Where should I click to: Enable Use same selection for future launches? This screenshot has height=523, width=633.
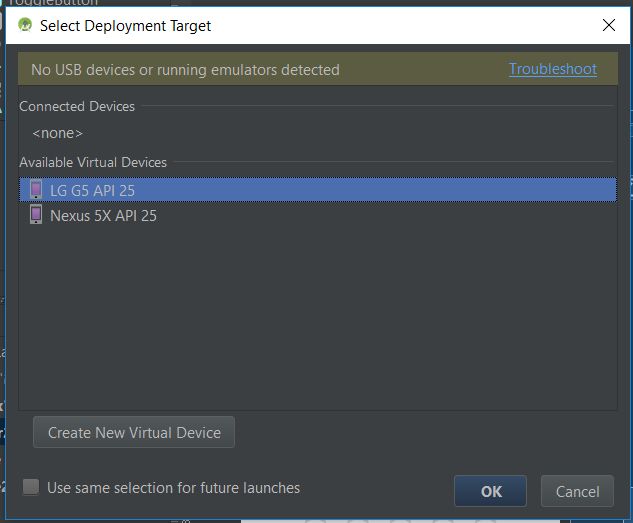31,487
